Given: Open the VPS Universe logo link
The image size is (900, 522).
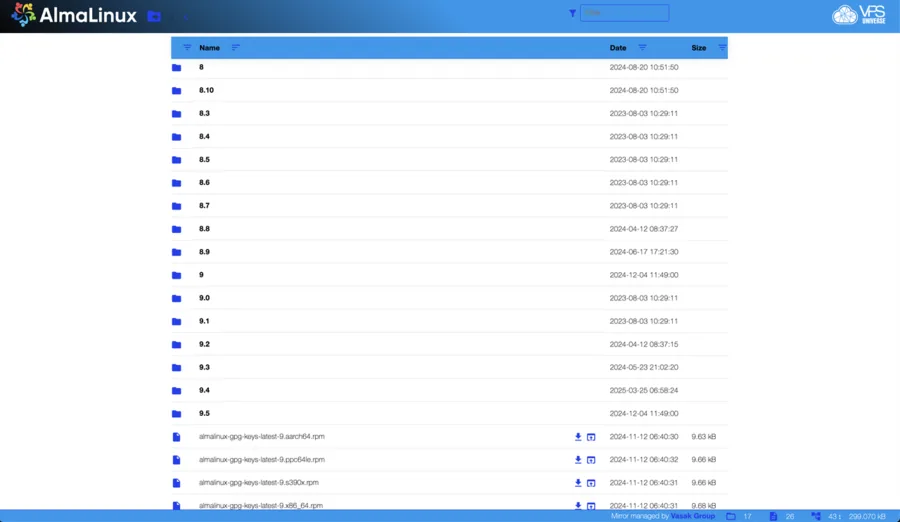Looking at the screenshot, I should pos(859,15).
